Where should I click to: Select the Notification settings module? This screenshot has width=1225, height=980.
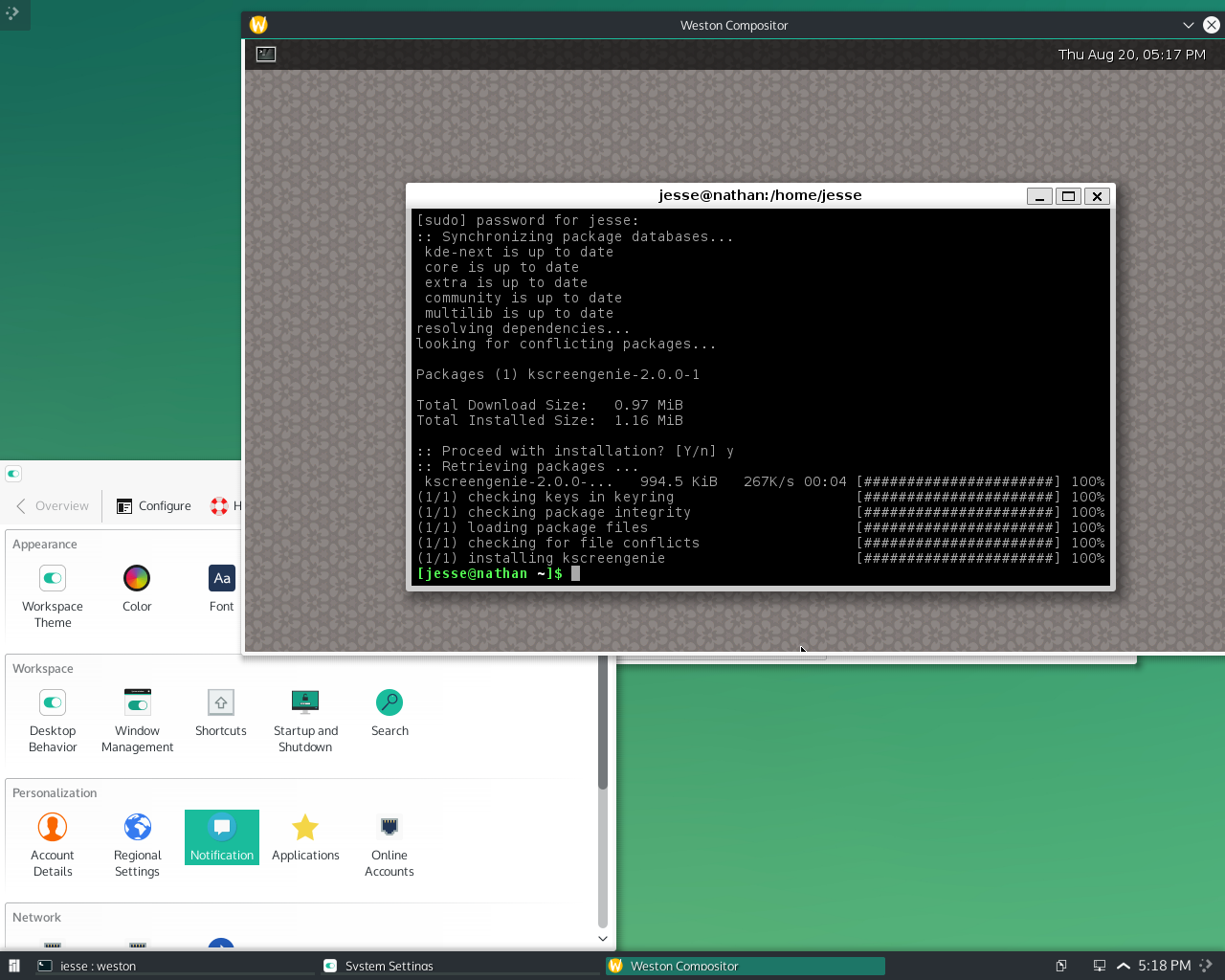222,837
